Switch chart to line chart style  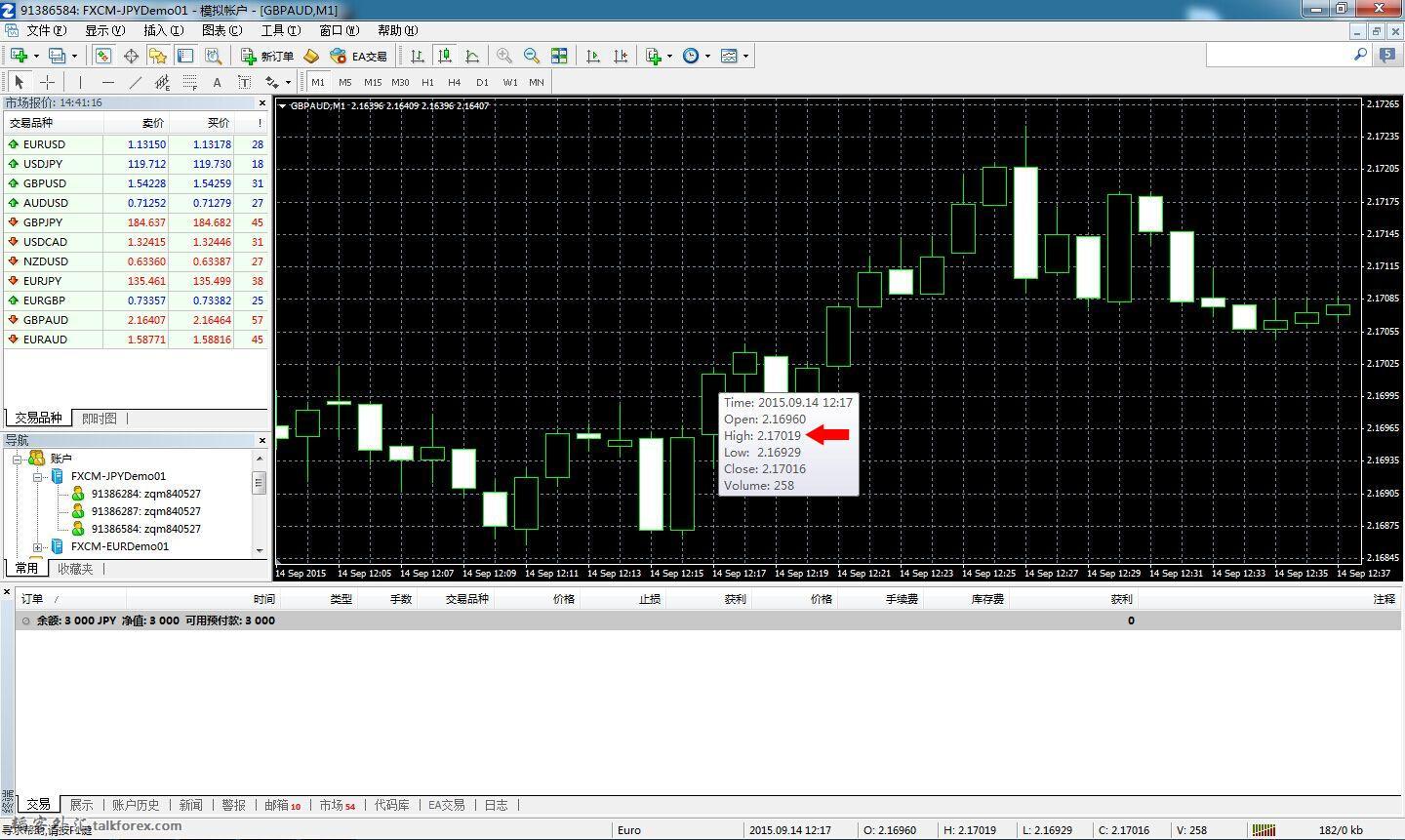click(472, 56)
